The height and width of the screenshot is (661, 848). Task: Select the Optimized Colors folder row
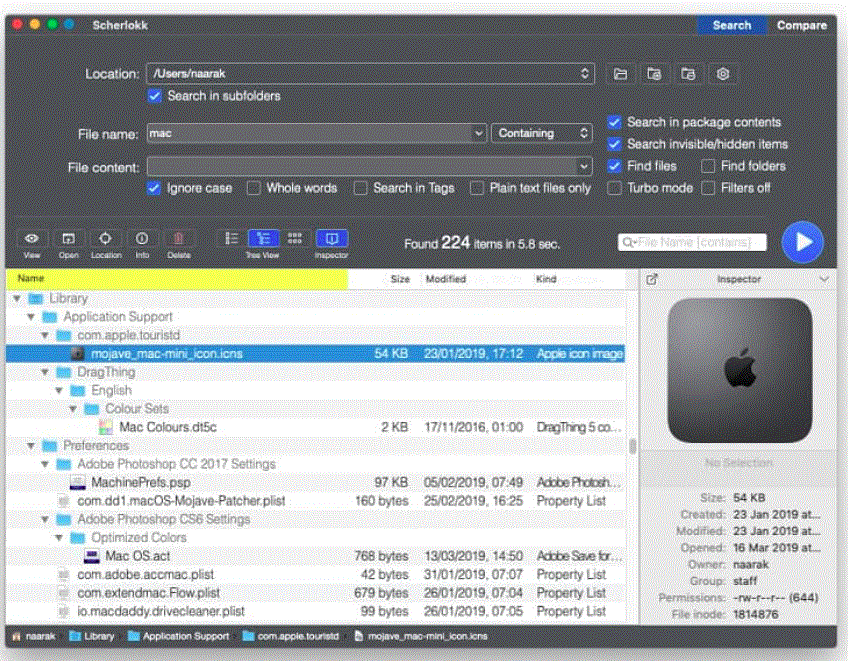pyautogui.click(x=316, y=538)
